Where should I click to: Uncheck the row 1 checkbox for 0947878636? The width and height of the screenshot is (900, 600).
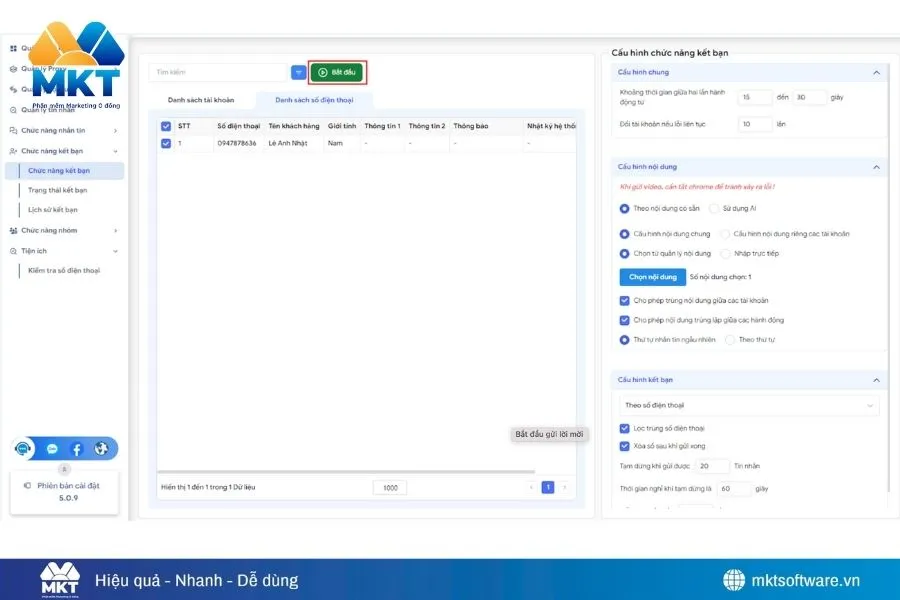click(x=166, y=144)
